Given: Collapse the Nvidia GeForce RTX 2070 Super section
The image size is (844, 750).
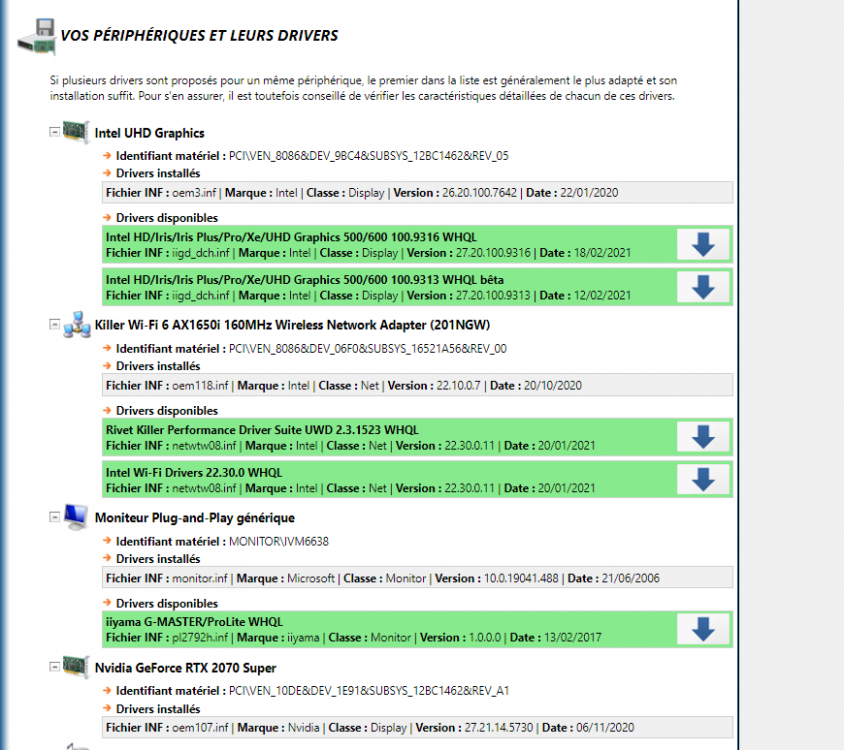Looking at the screenshot, I should tap(54, 667).
